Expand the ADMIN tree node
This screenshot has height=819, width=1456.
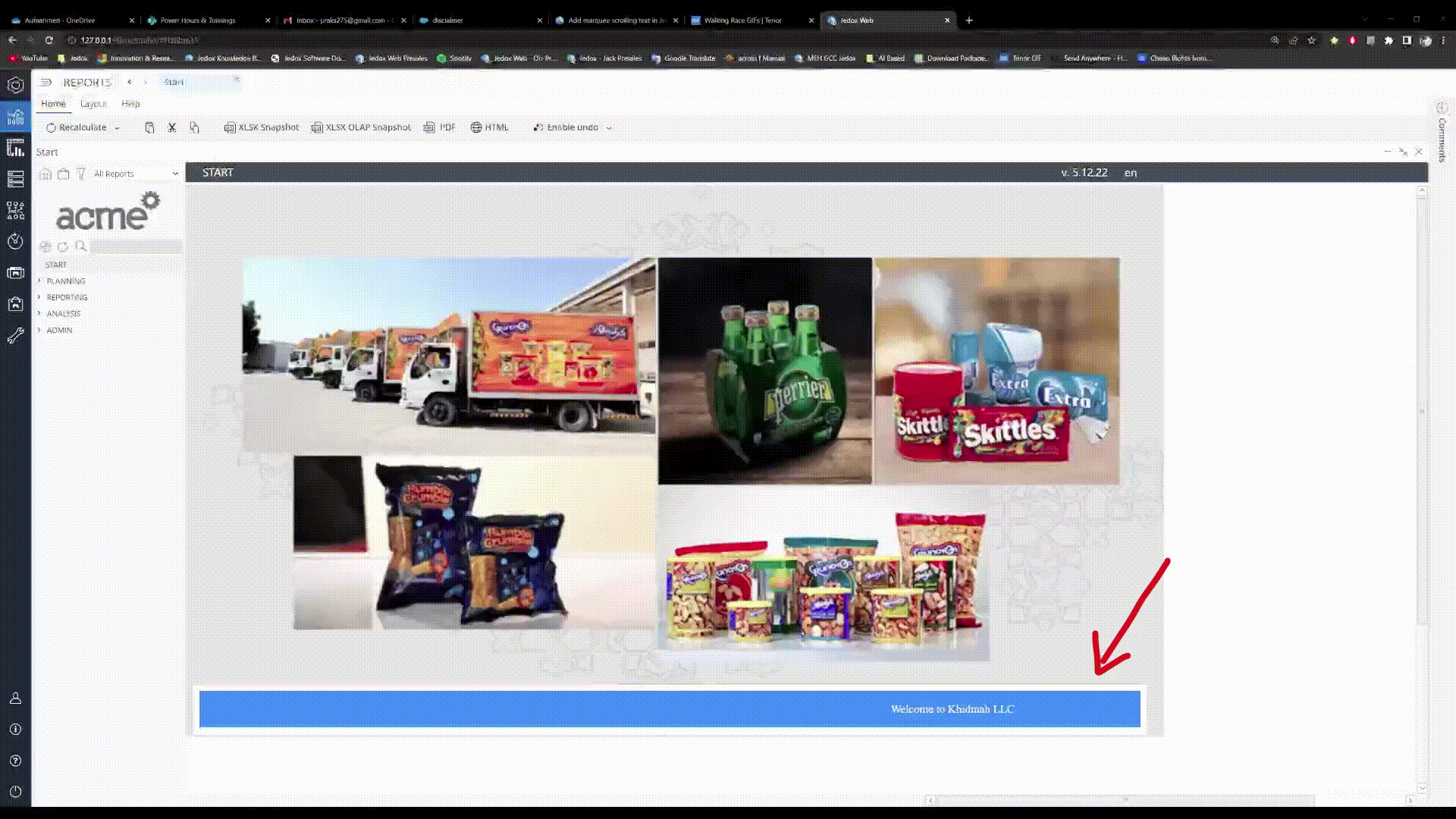pyautogui.click(x=39, y=330)
